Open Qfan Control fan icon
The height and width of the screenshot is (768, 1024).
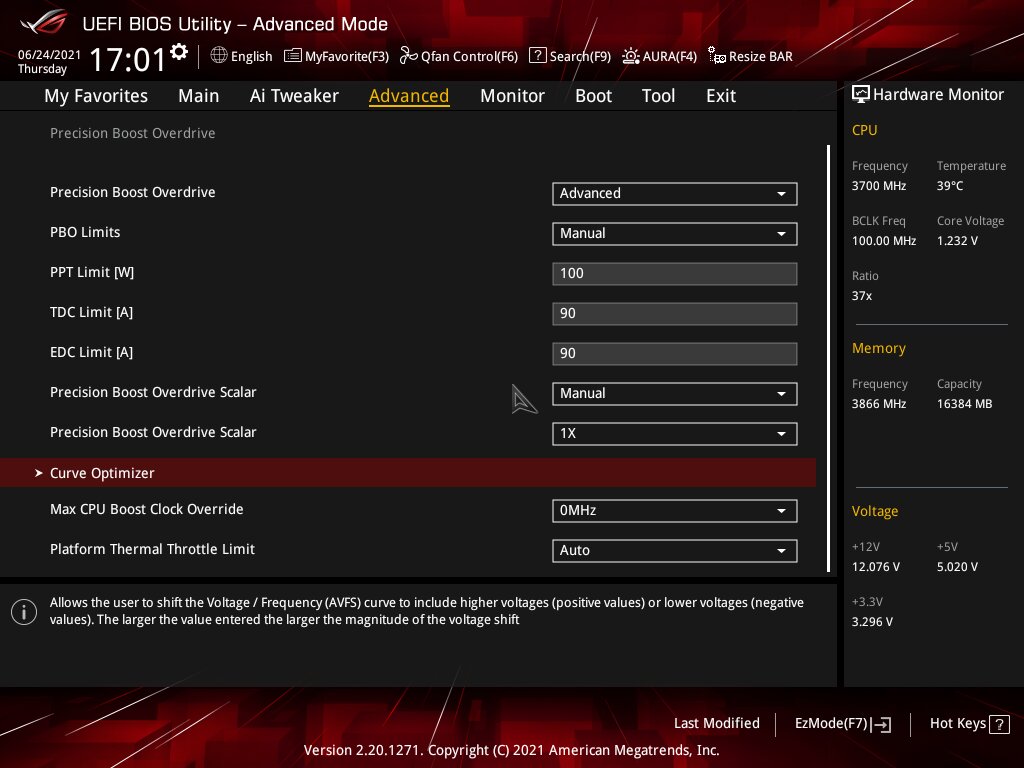pyautogui.click(x=408, y=56)
